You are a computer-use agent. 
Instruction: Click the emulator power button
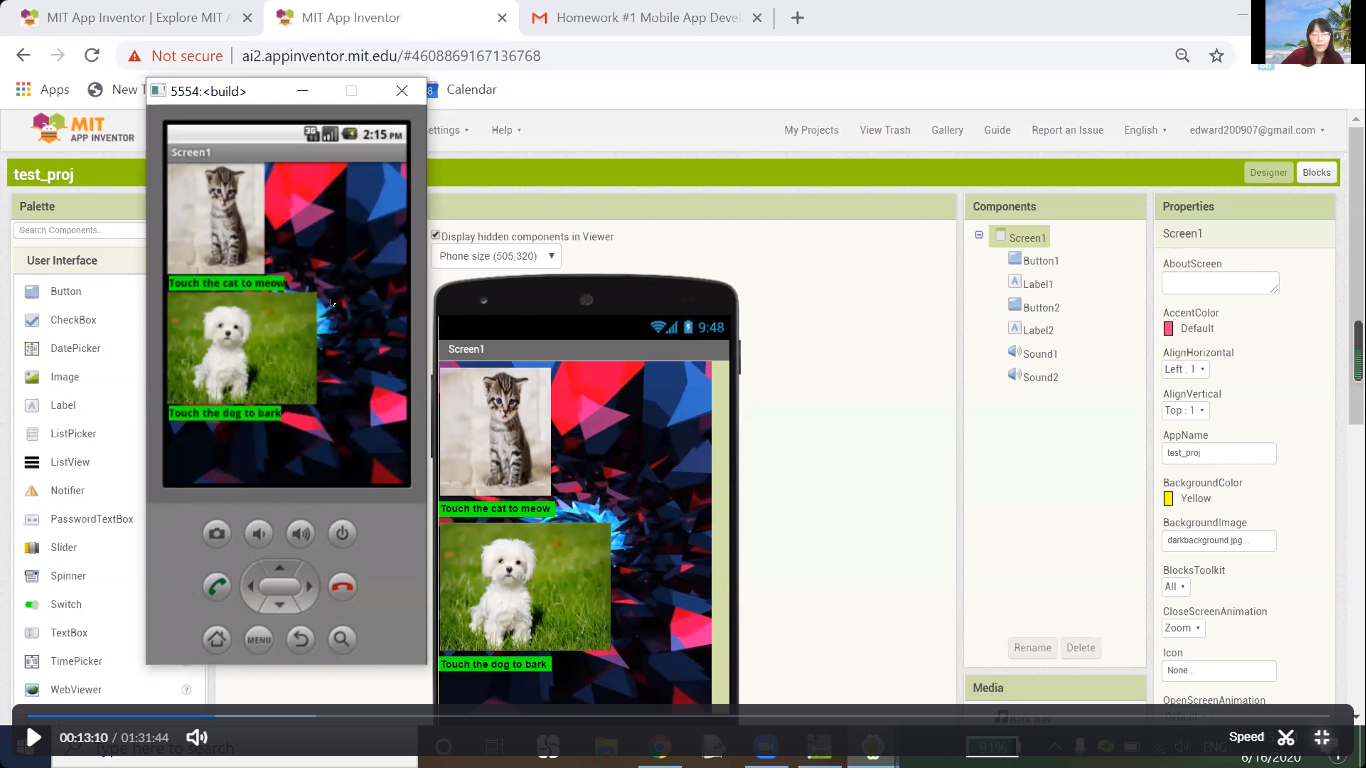[342, 533]
